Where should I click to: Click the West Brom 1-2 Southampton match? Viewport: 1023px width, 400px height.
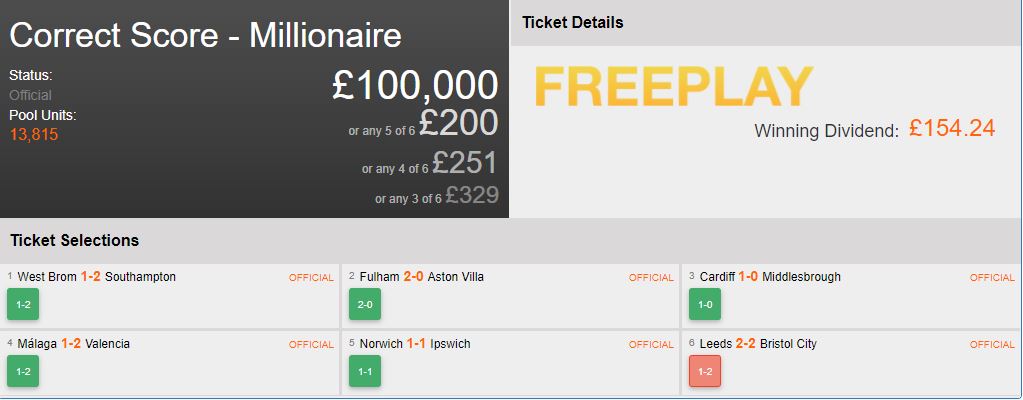pyautogui.click(x=97, y=277)
